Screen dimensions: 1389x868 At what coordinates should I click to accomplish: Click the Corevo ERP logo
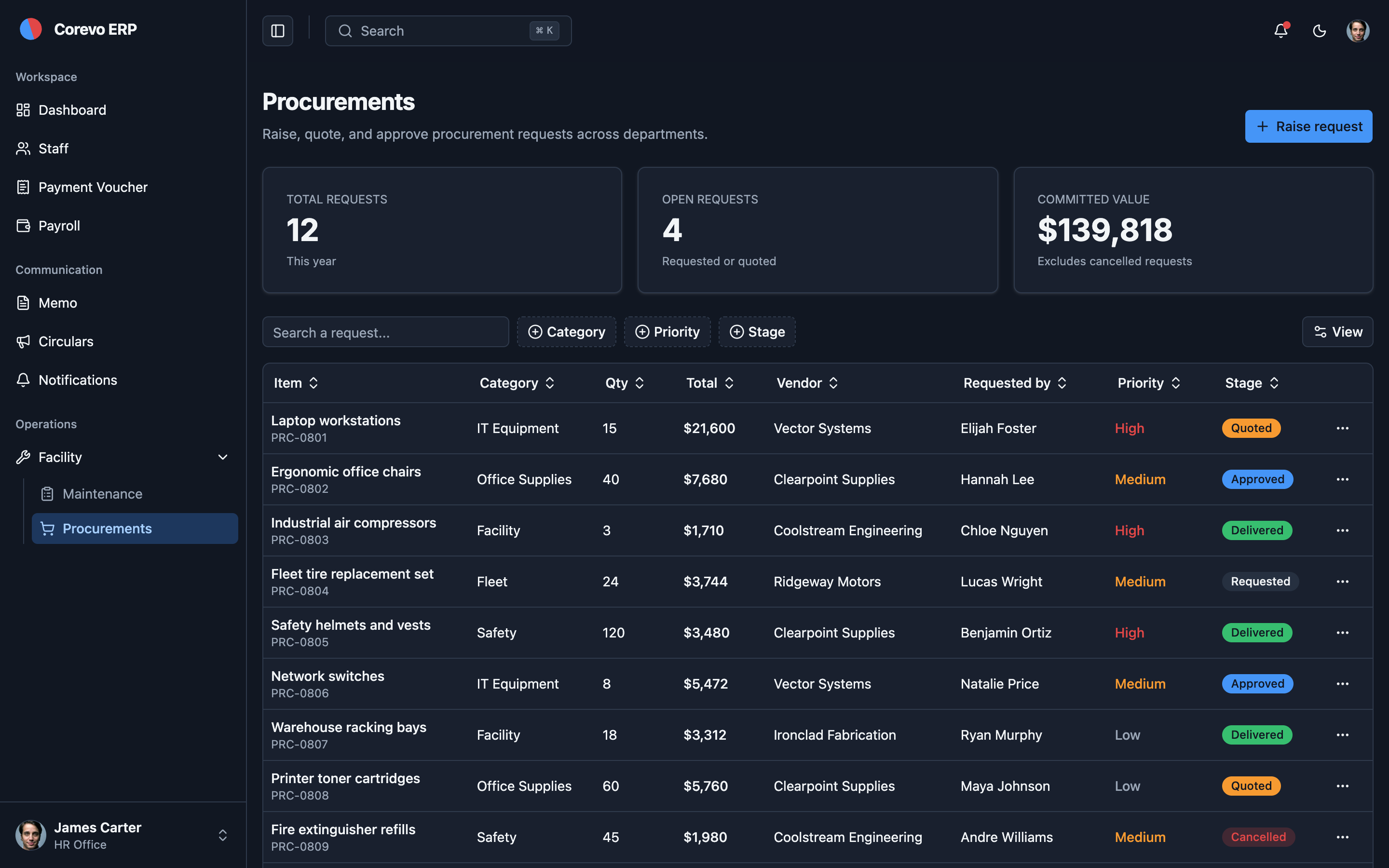pos(31,29)
